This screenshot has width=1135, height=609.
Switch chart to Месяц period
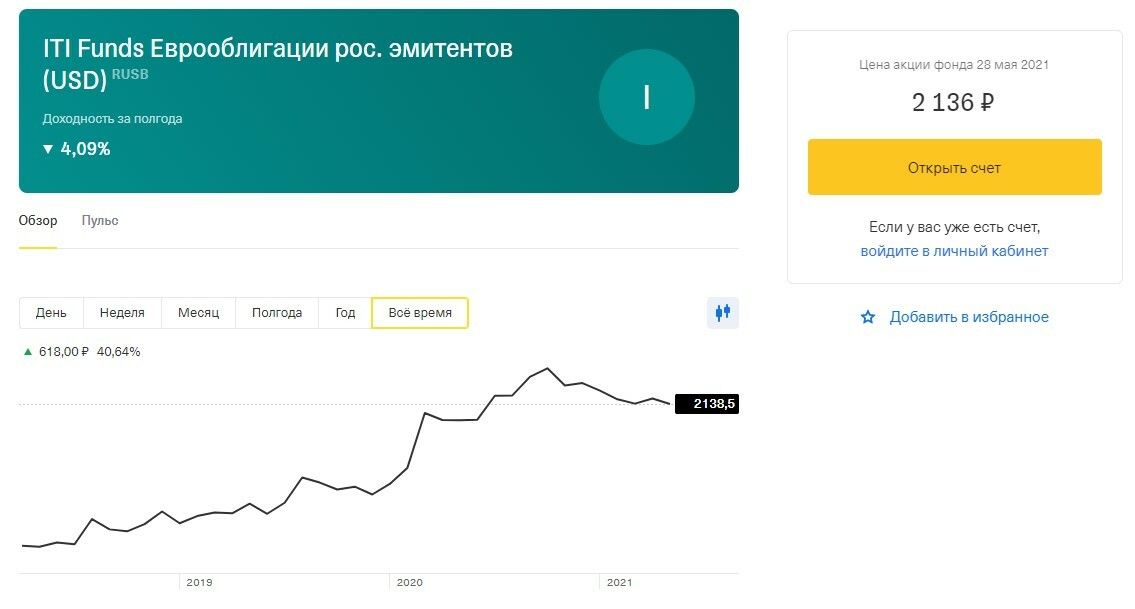[198, 313]
